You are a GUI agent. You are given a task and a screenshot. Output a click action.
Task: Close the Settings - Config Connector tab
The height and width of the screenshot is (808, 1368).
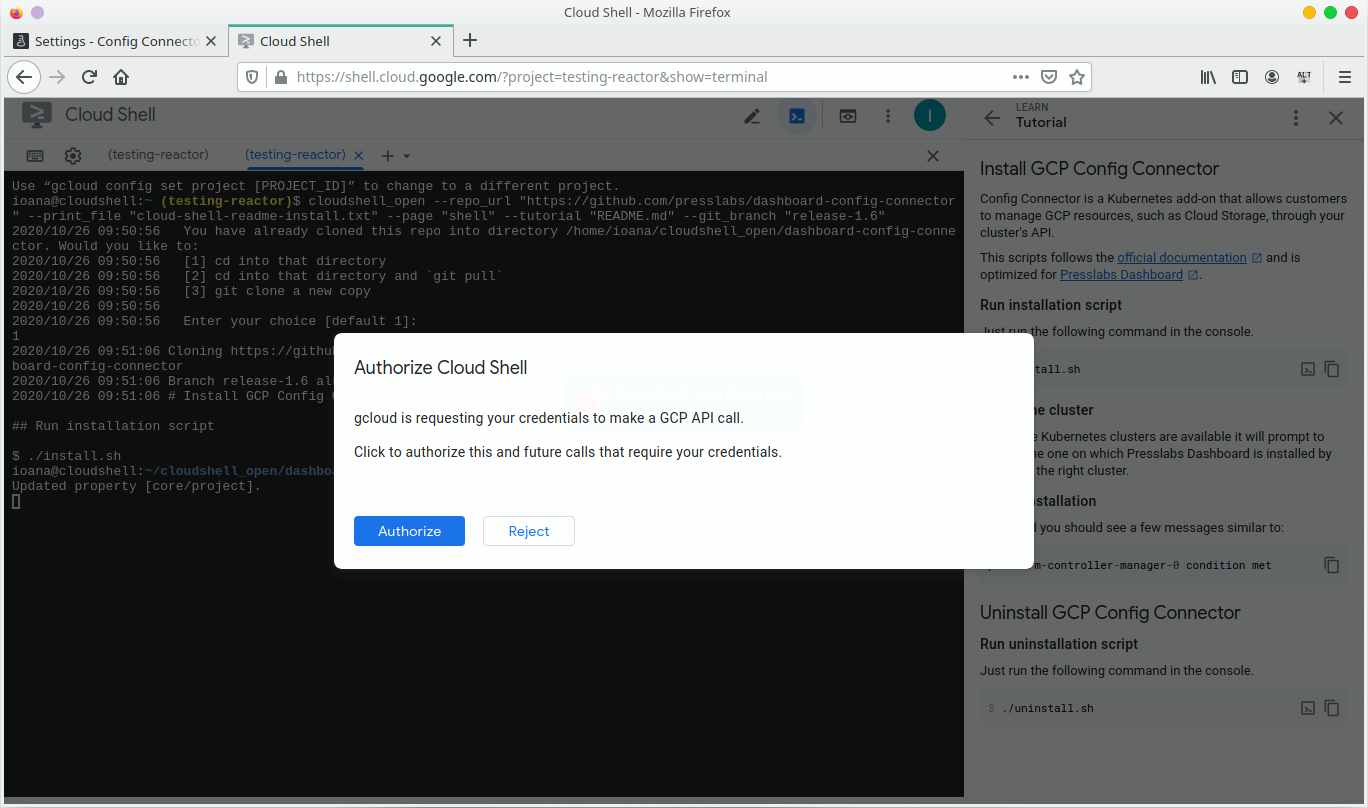(x=211, y=41)
